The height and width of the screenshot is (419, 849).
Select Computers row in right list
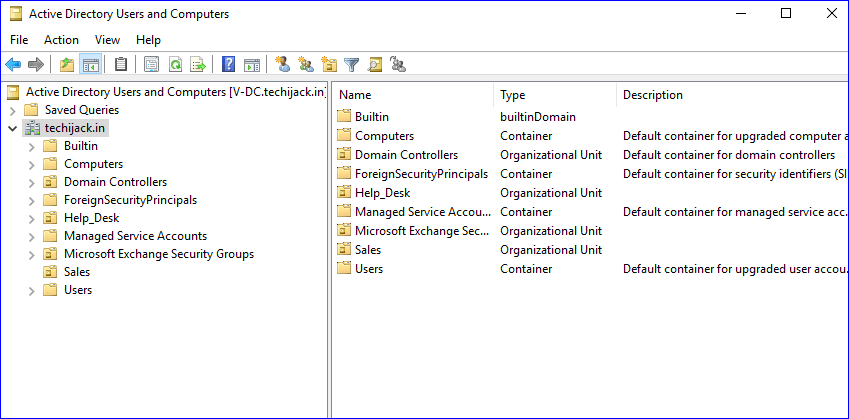[384, 136]
